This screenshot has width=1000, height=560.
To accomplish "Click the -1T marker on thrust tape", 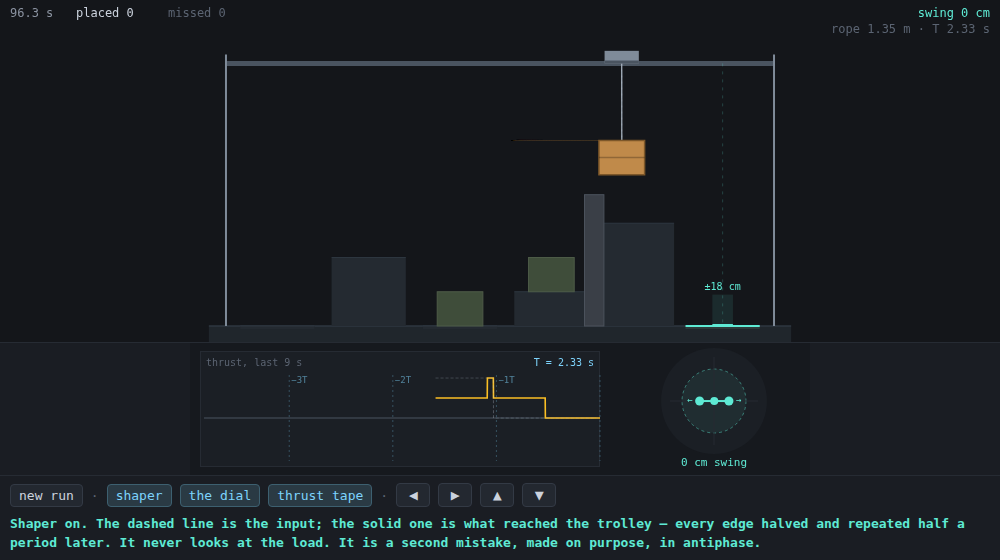I will pos(506,379).
